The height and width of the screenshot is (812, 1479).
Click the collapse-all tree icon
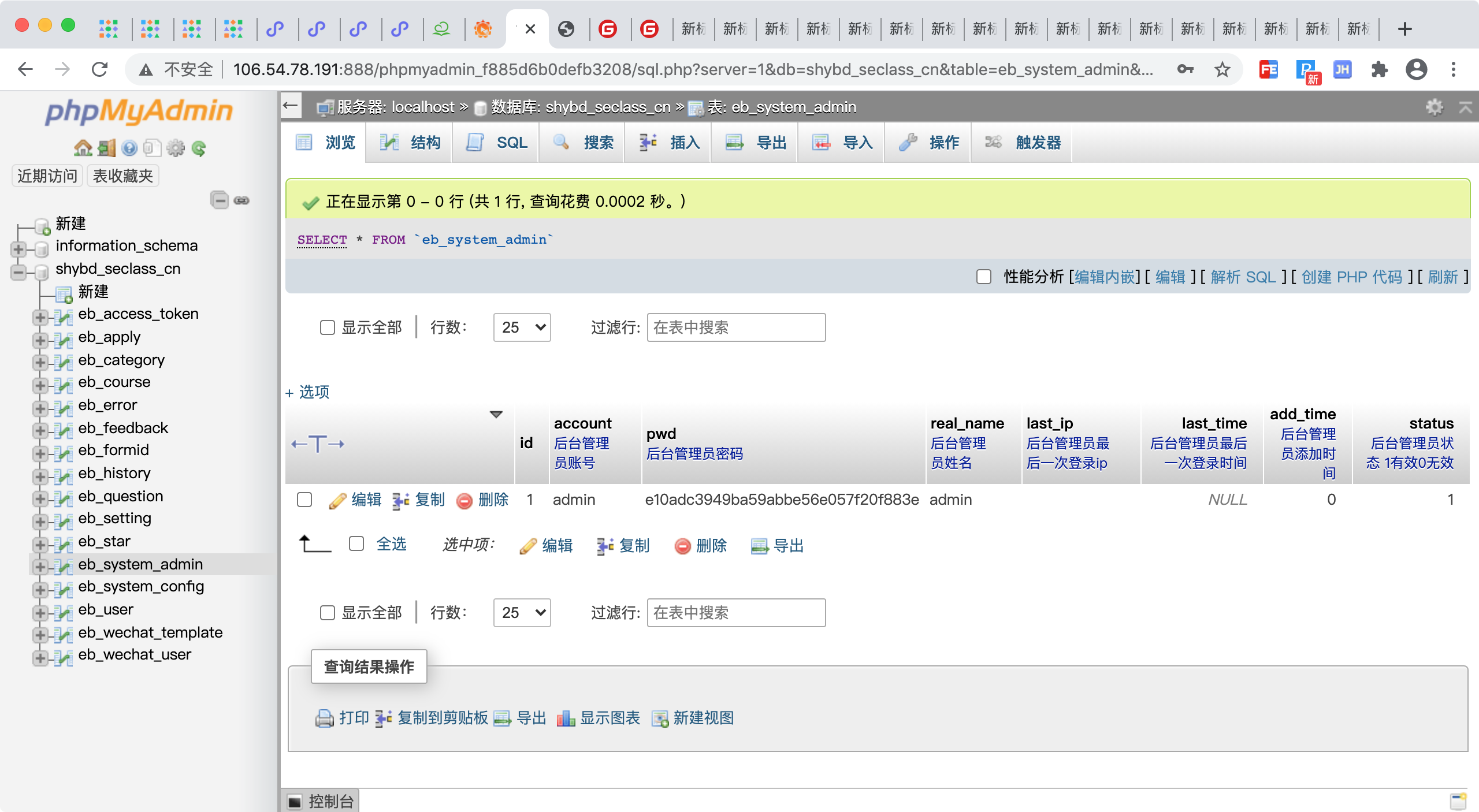tap(219, 200)
